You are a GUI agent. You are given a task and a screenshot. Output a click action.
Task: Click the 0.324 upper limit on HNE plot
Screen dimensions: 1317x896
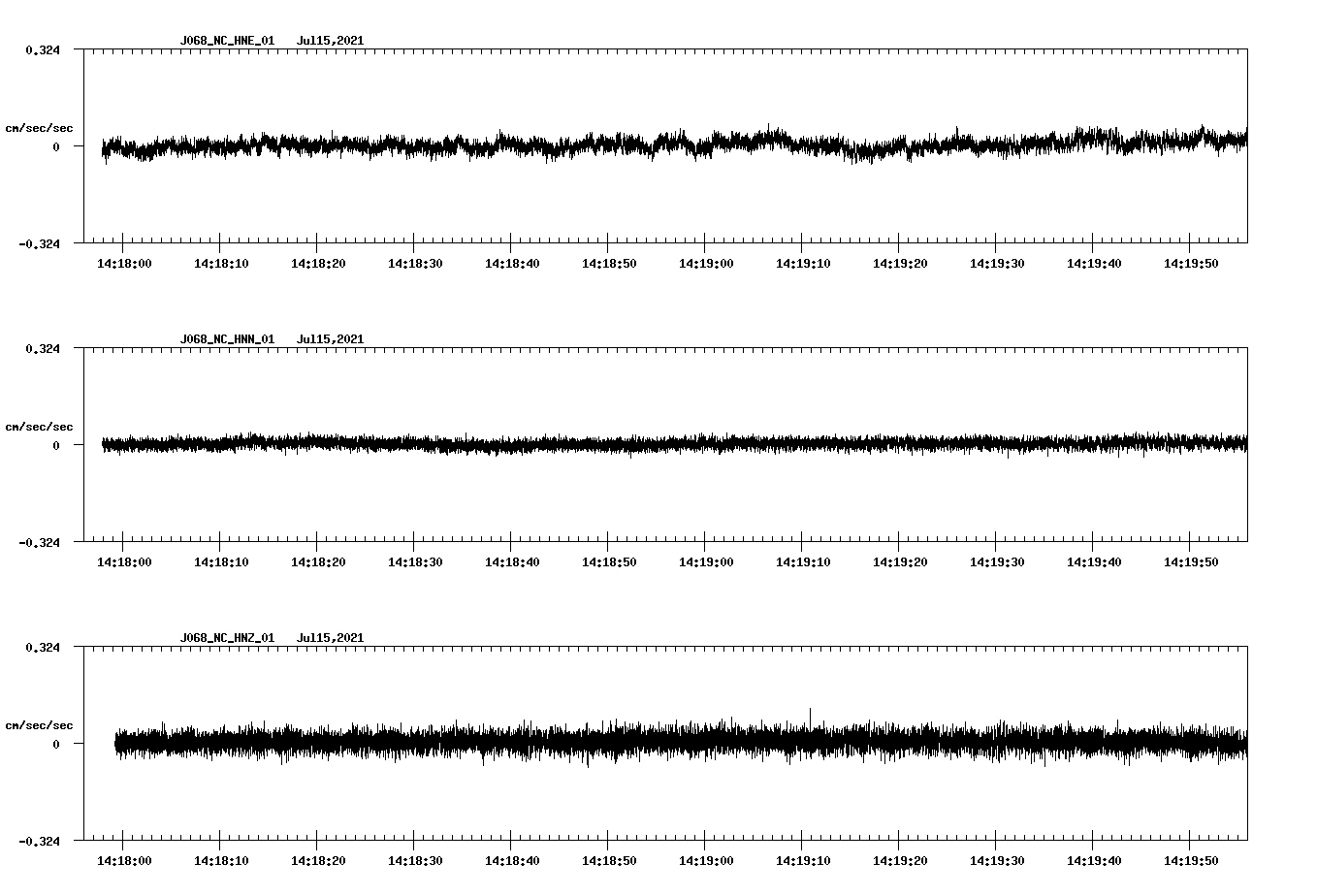(43, 49)
